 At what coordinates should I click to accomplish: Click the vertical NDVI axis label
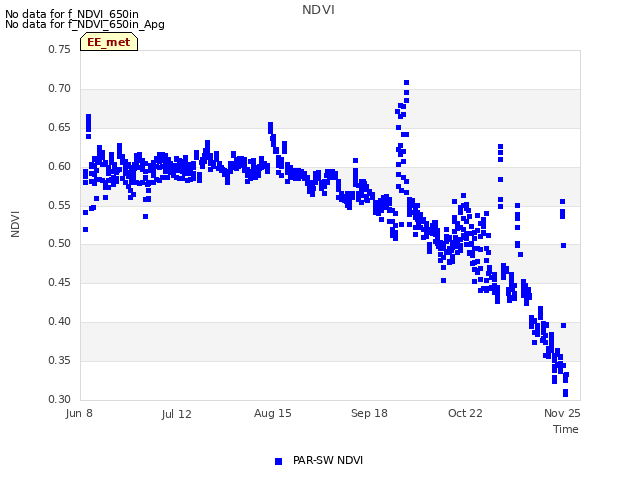15,224
